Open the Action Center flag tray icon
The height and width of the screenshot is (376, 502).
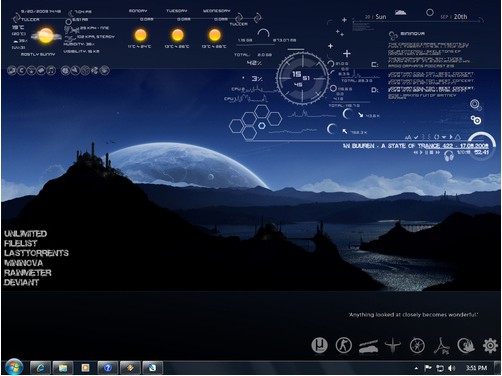[x=428, y=368]
